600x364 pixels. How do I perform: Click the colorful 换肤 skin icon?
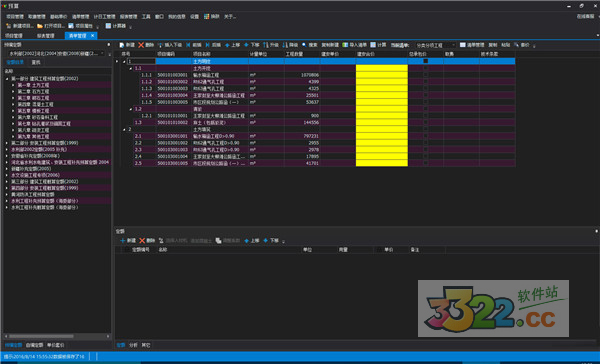click(x=207, y=16)
